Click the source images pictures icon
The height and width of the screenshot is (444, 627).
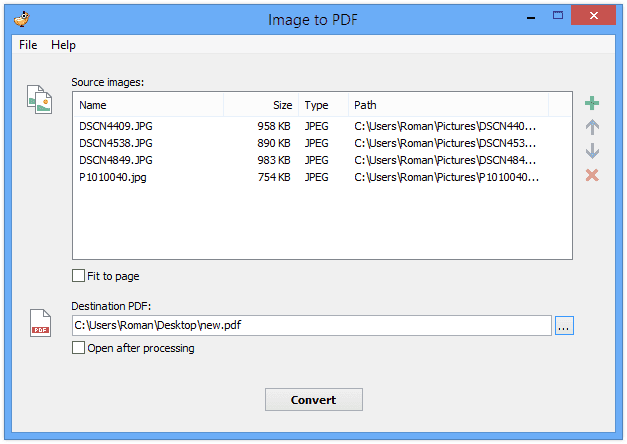tap(40, 99)
